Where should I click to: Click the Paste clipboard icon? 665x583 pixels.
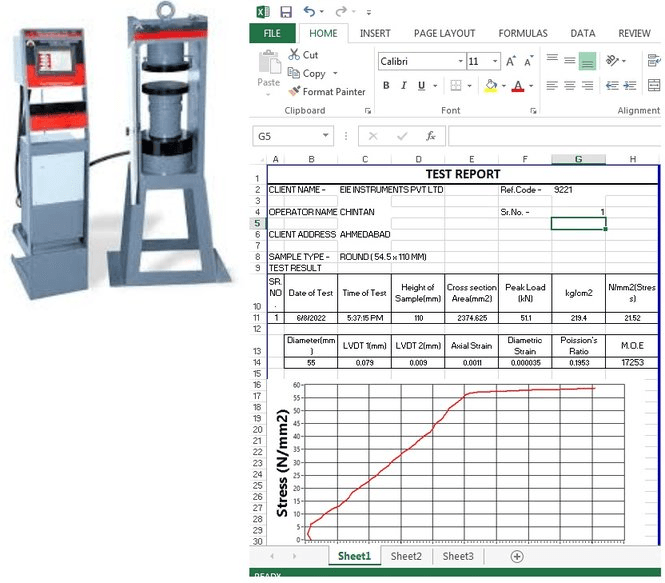(x=269, y=62)
